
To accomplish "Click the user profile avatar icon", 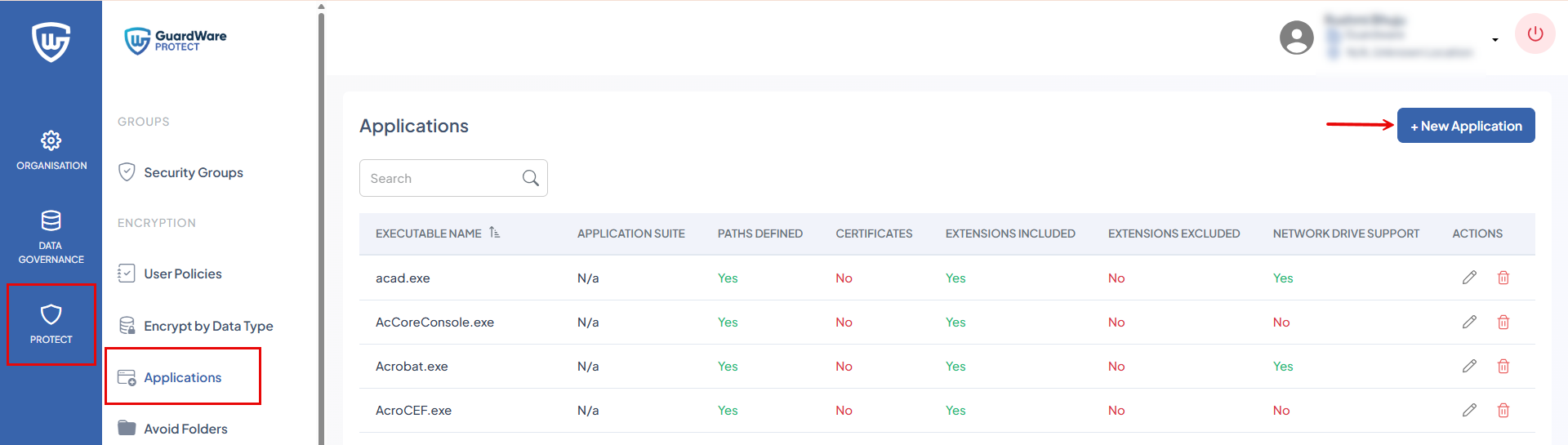I will pos(1296,38).
